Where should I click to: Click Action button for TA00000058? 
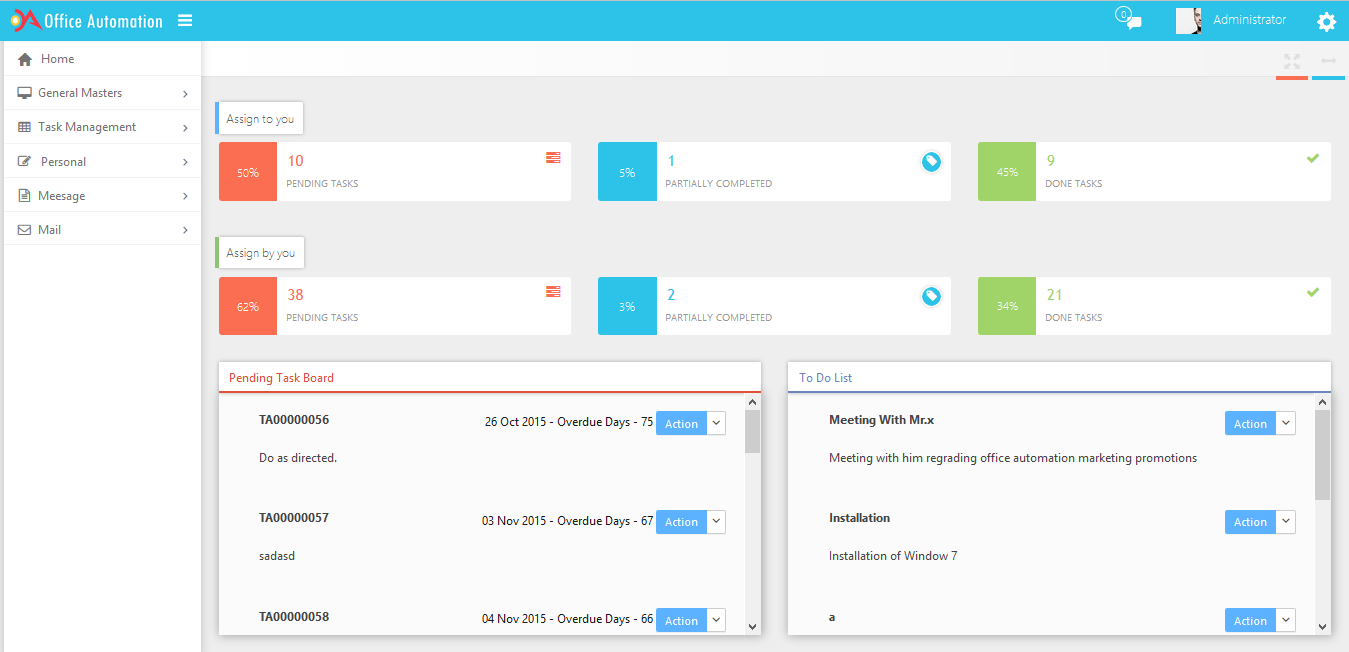tap(682, 620)
